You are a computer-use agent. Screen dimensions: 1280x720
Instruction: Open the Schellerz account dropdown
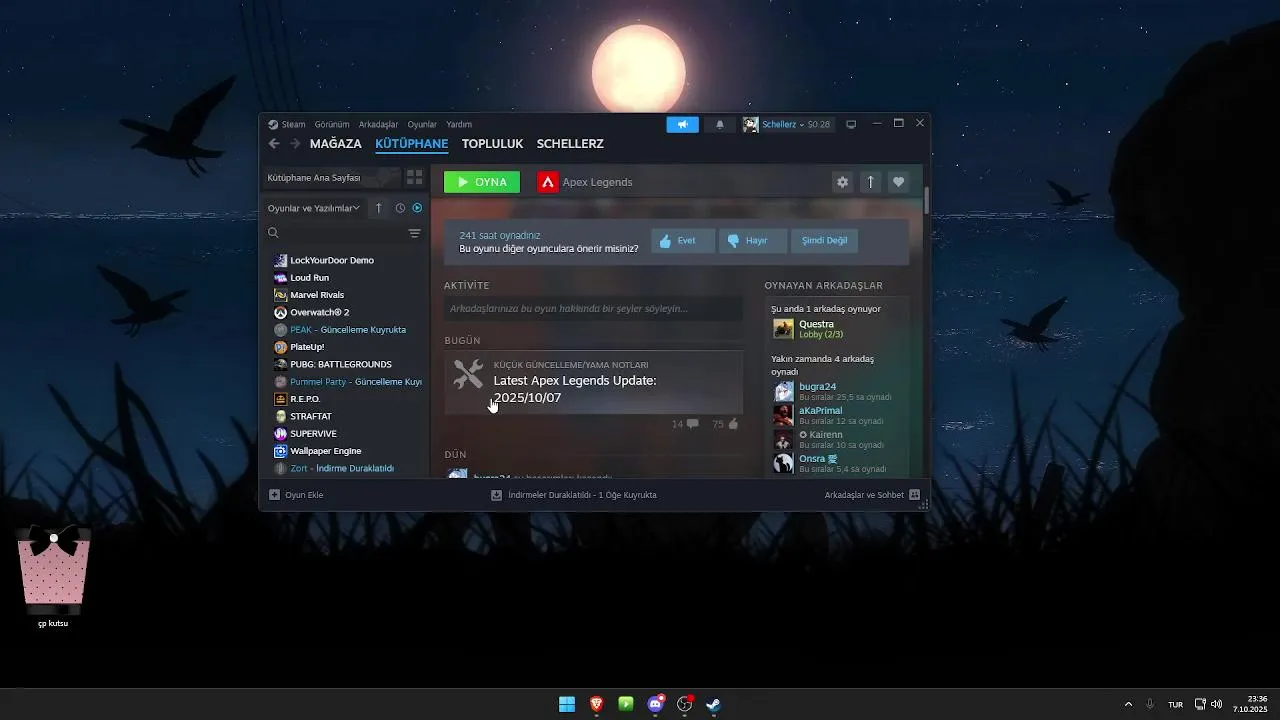coord(783,125)
